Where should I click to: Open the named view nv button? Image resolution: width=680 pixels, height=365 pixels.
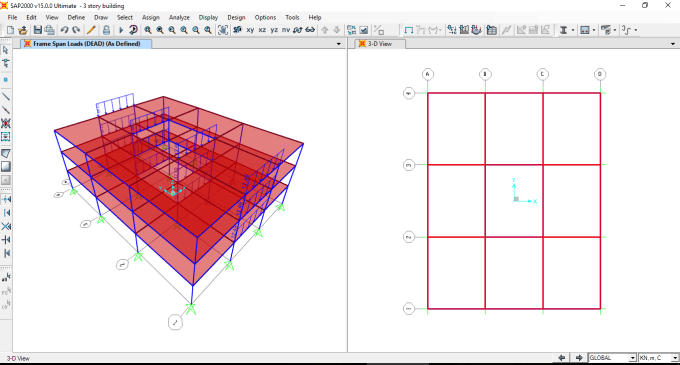click(x=286, y=30)
